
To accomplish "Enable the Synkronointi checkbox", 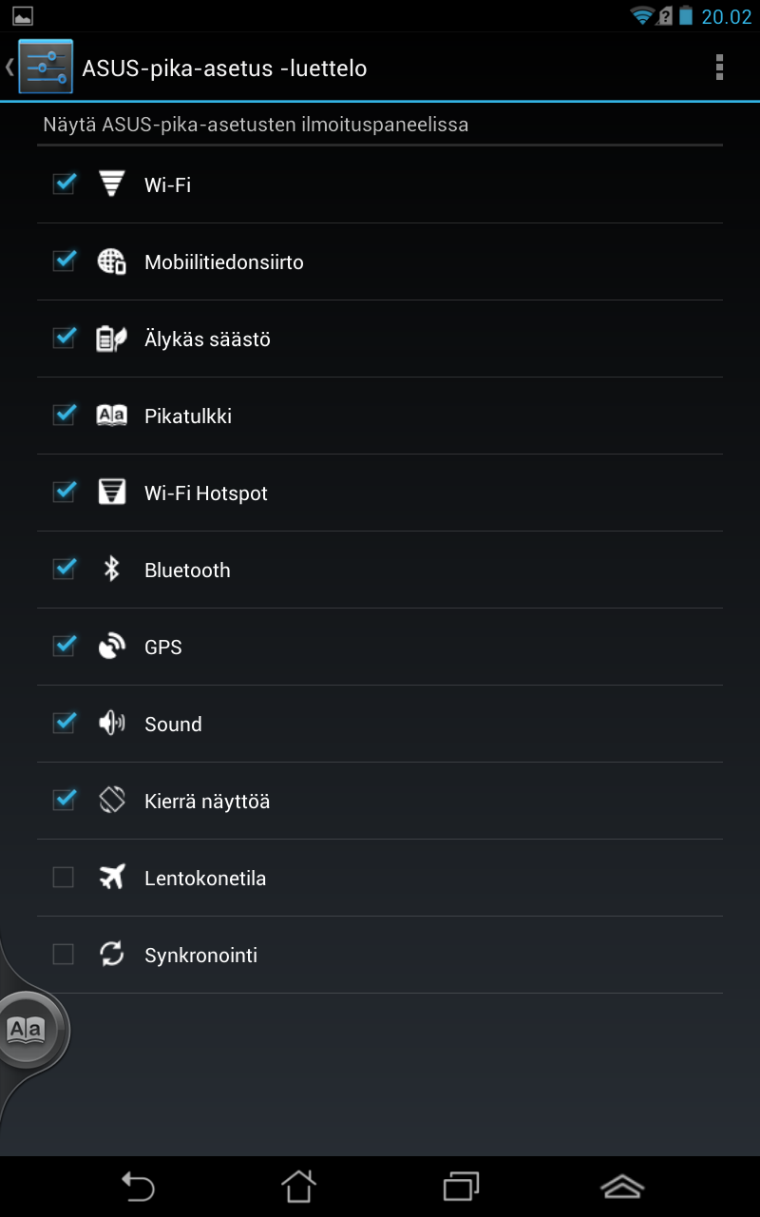I will [x=63, y=955].
